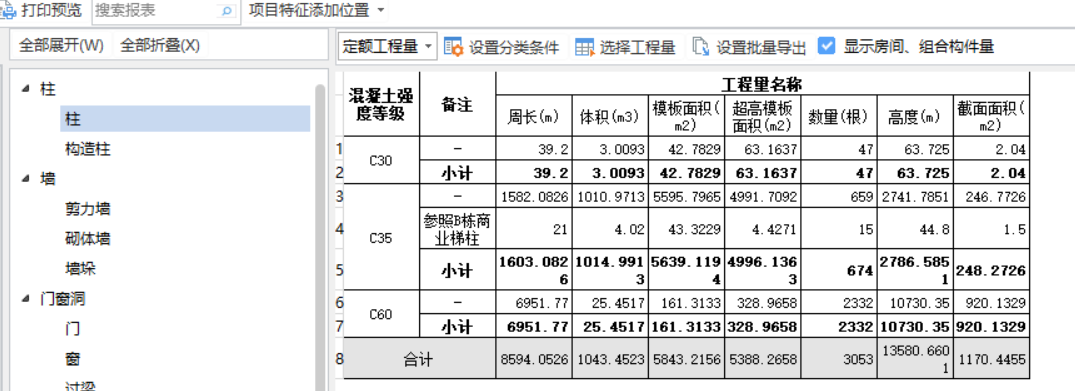
Task: Click 设置批量导出 label
Action: click(761, 47)
